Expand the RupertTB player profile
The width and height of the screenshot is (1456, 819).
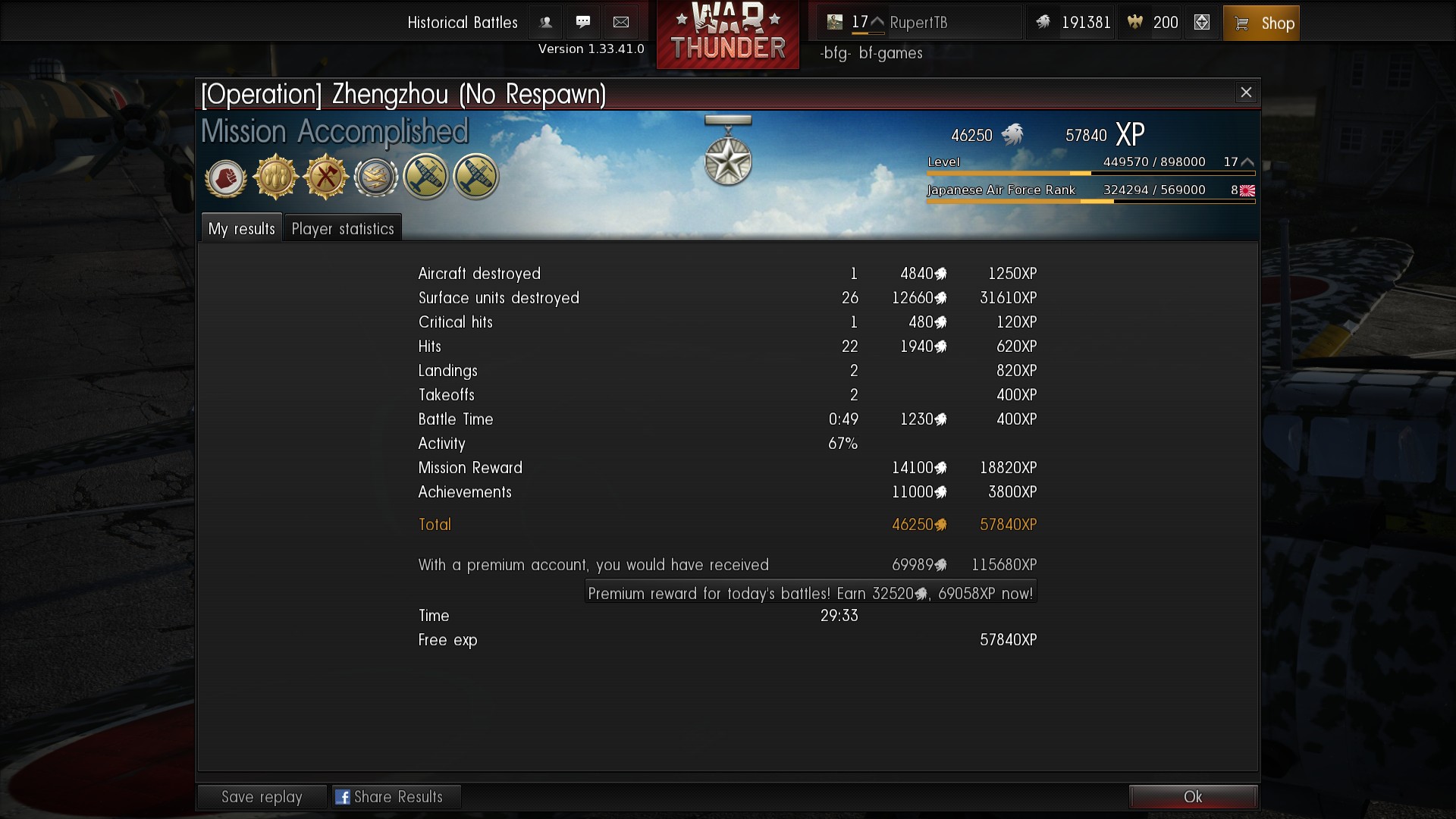919,23
